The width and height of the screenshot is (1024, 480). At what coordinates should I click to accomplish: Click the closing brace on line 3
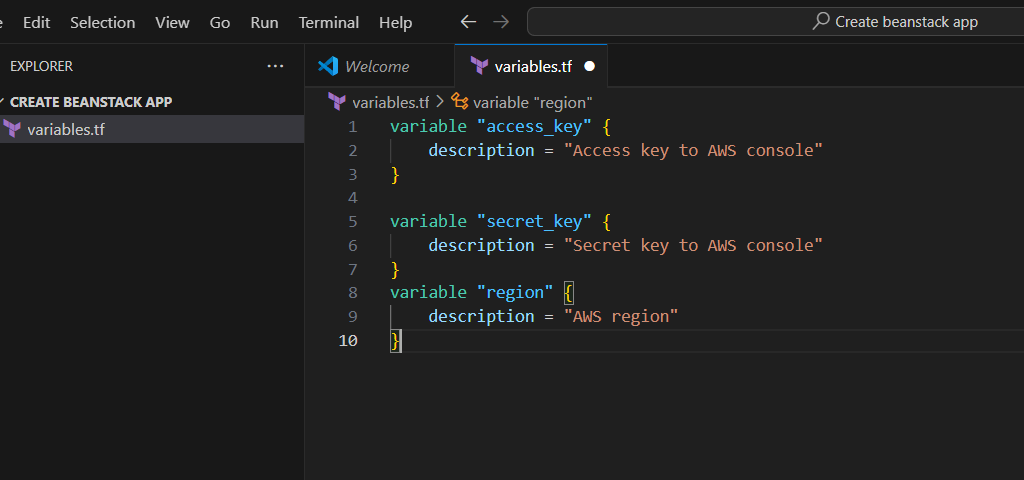click(x=395, y=174)
